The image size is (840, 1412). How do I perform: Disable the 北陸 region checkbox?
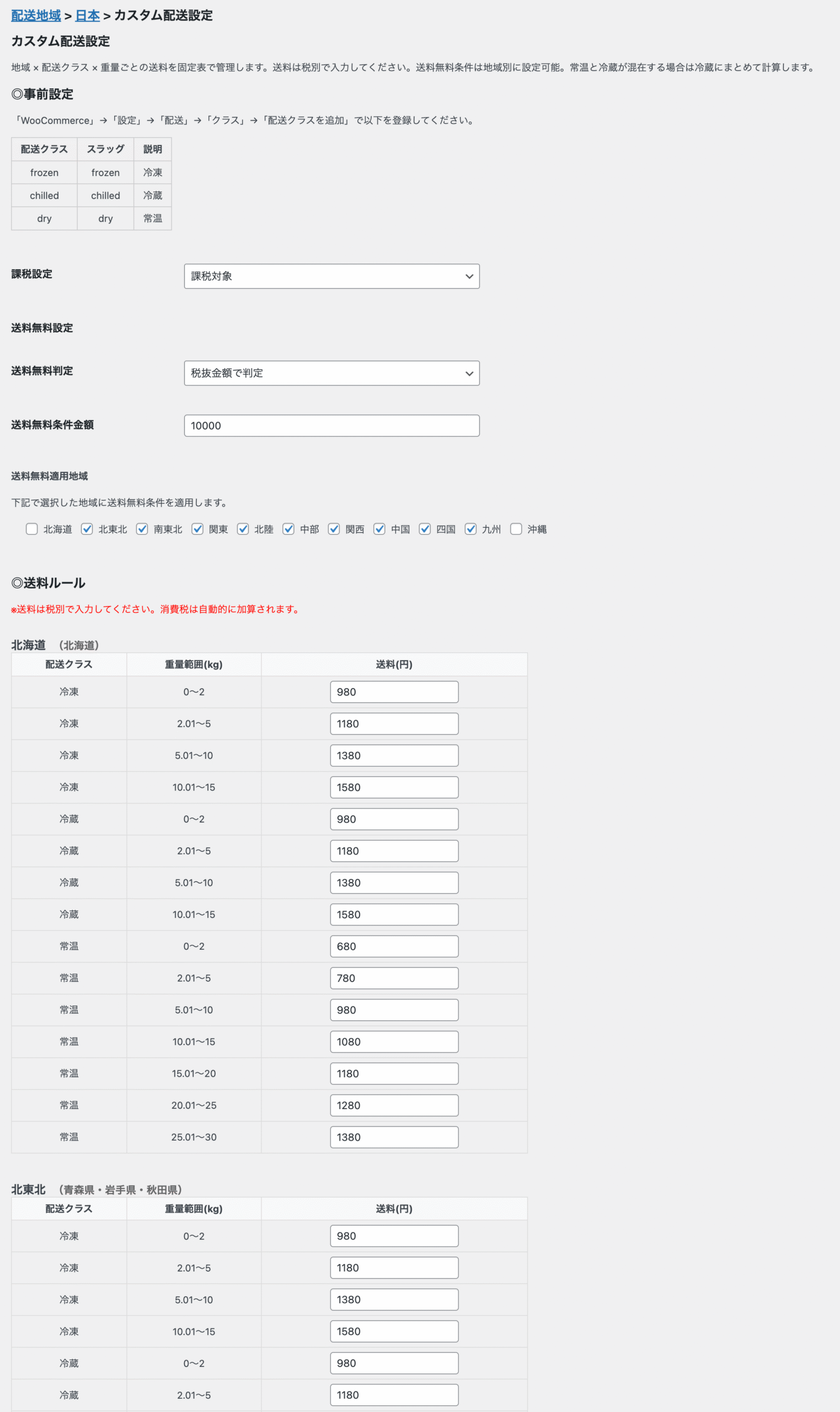(x=243, y=528)
